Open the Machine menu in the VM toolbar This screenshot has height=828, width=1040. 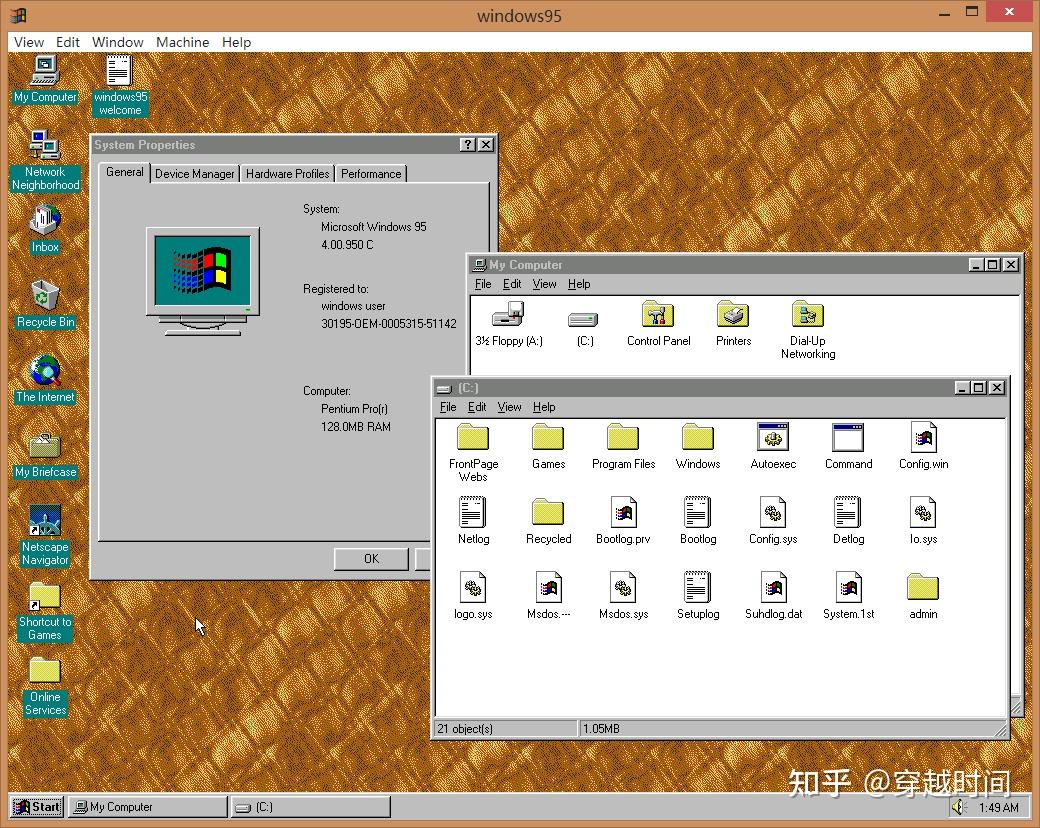(x=182, y=42)
